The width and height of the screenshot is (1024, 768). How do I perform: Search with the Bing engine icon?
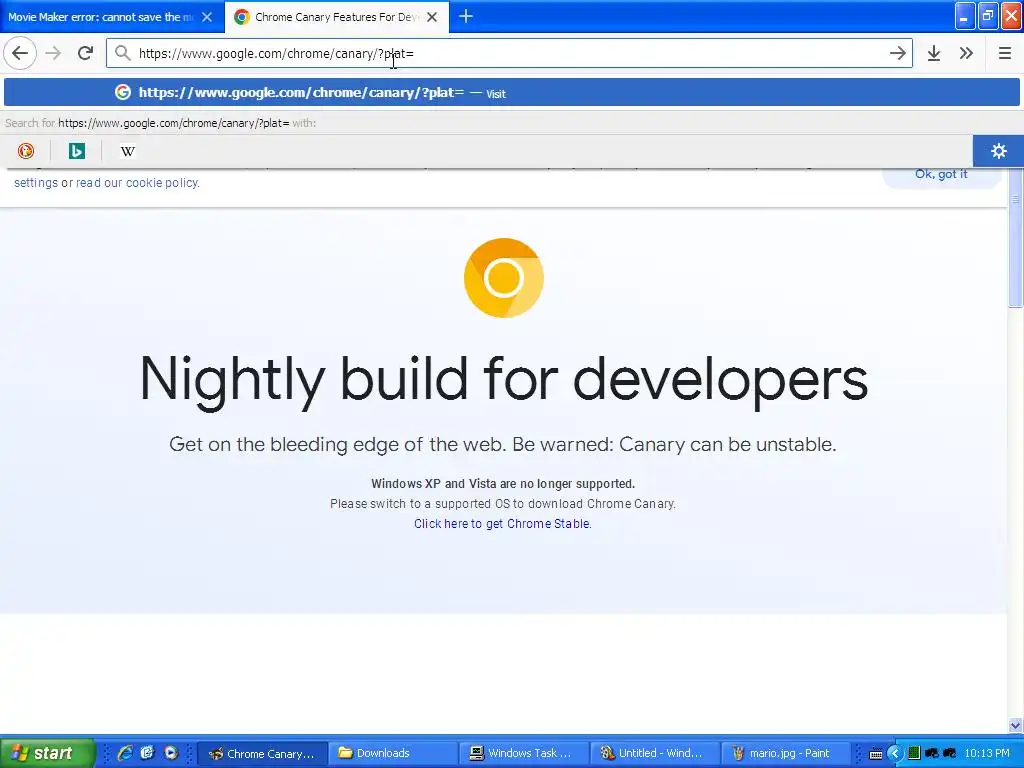pos(76,151)
